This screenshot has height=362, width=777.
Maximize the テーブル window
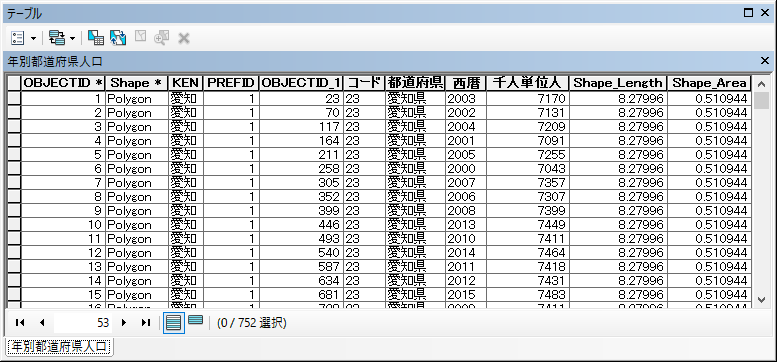click(x=748, y=13)
